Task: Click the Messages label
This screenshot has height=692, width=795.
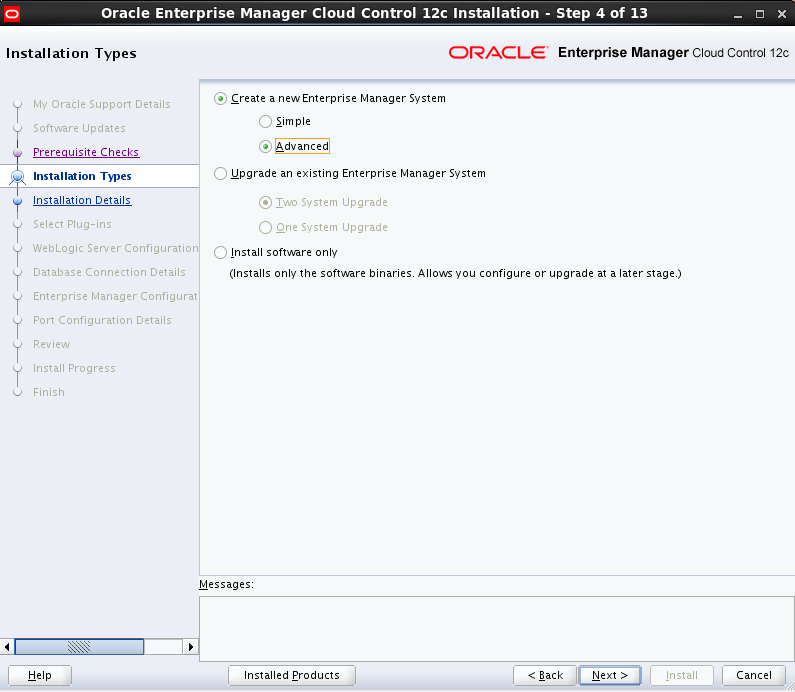Action: coord(226,585)
